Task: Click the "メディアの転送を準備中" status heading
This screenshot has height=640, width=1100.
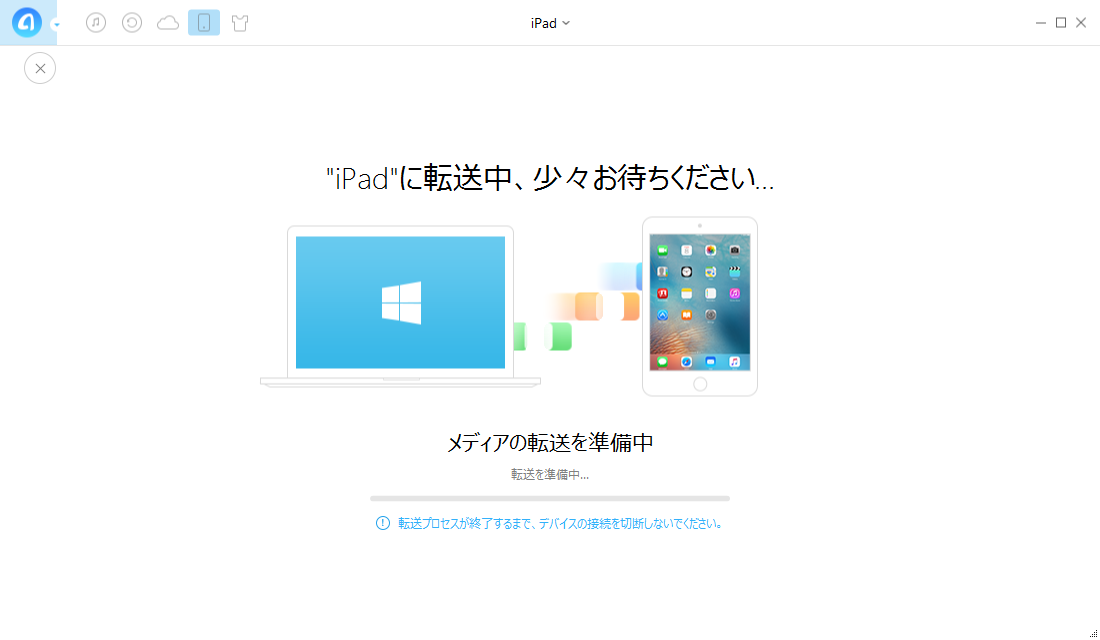Action: tap(550, 442)
